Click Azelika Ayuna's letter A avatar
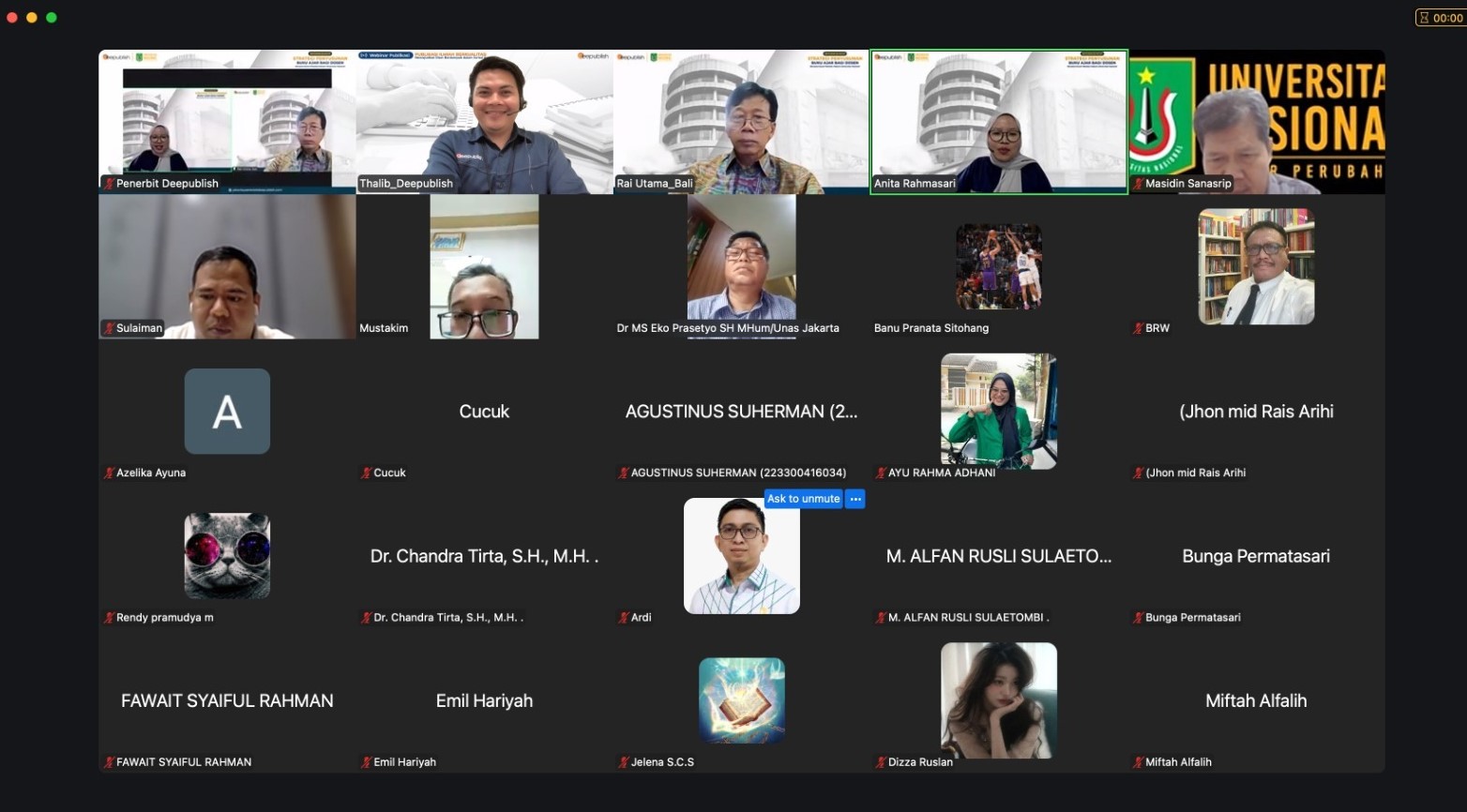Viewport: 1467px width, 812px height. 227,412
